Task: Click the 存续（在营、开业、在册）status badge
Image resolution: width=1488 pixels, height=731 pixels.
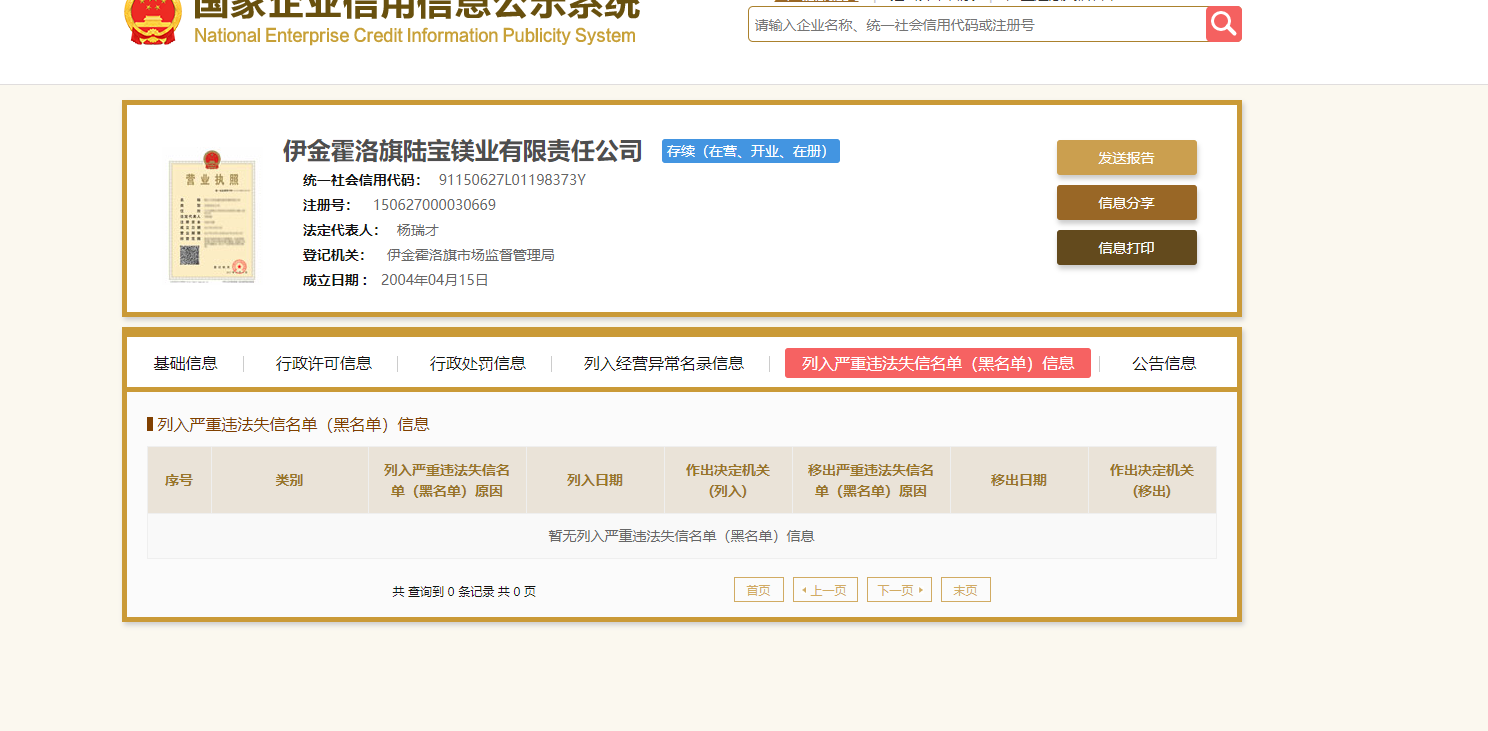Action: click(x=751, y=151)
